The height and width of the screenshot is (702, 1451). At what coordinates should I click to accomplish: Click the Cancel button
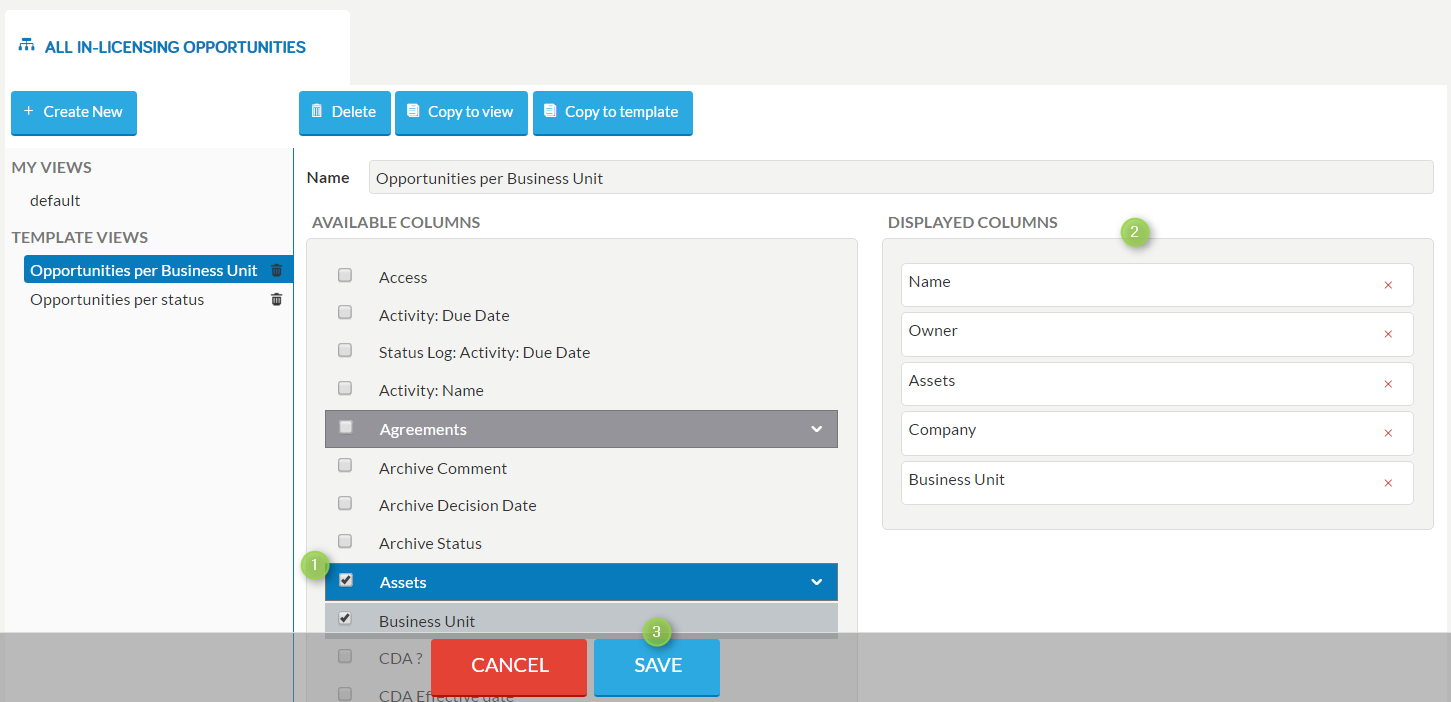[509, 667]
